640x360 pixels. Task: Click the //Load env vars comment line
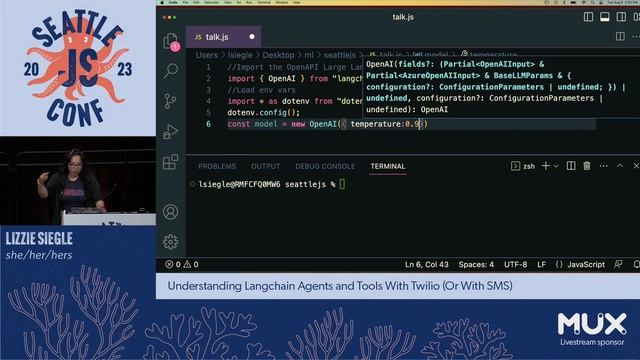261,90
